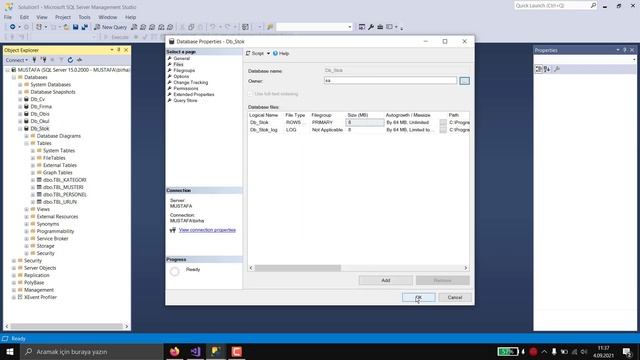Click the Refresh icon in Object Explorer
640x360 pixels.
coord(70,60)
